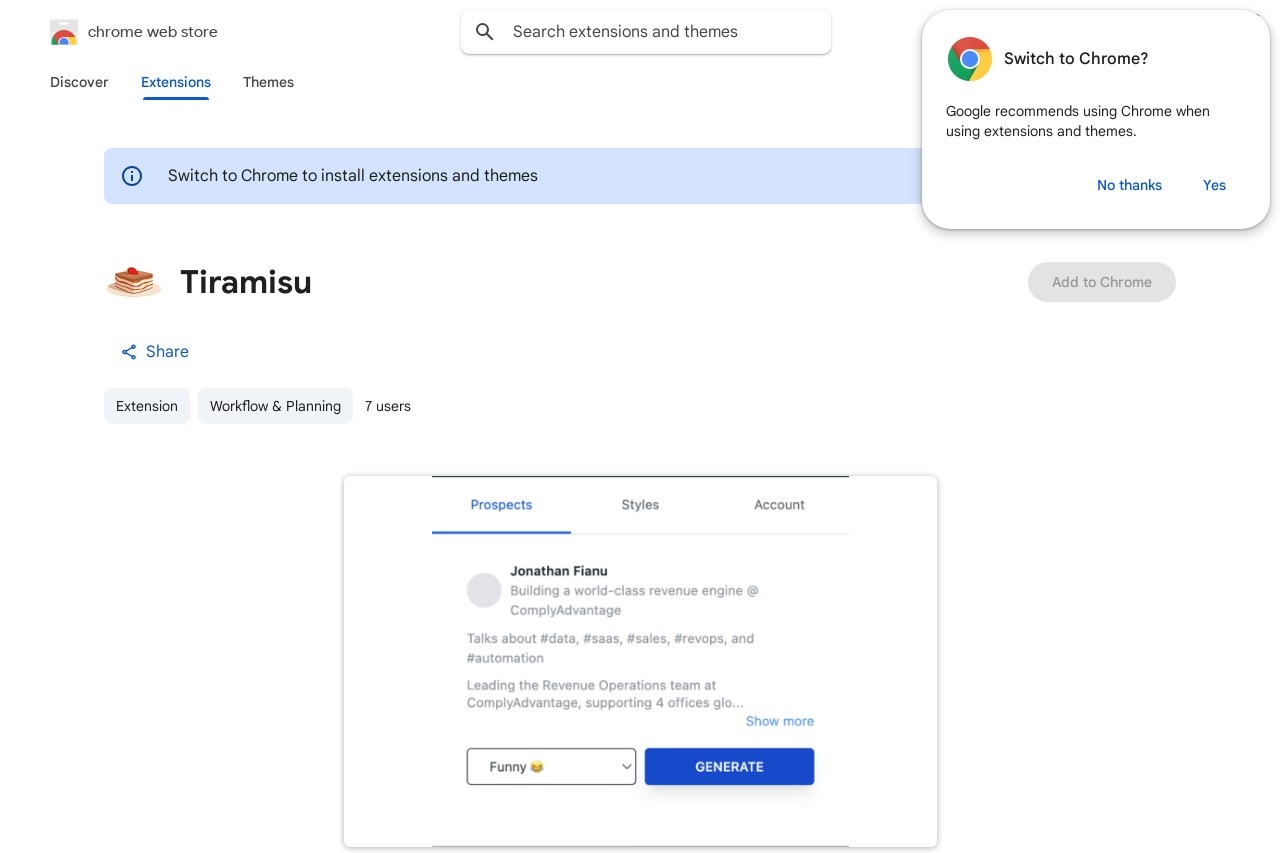The height and width of the screenshot is (853, 1280).
Task: Click the Tiramisu cake icon
Action: click(x=134, y=282)
